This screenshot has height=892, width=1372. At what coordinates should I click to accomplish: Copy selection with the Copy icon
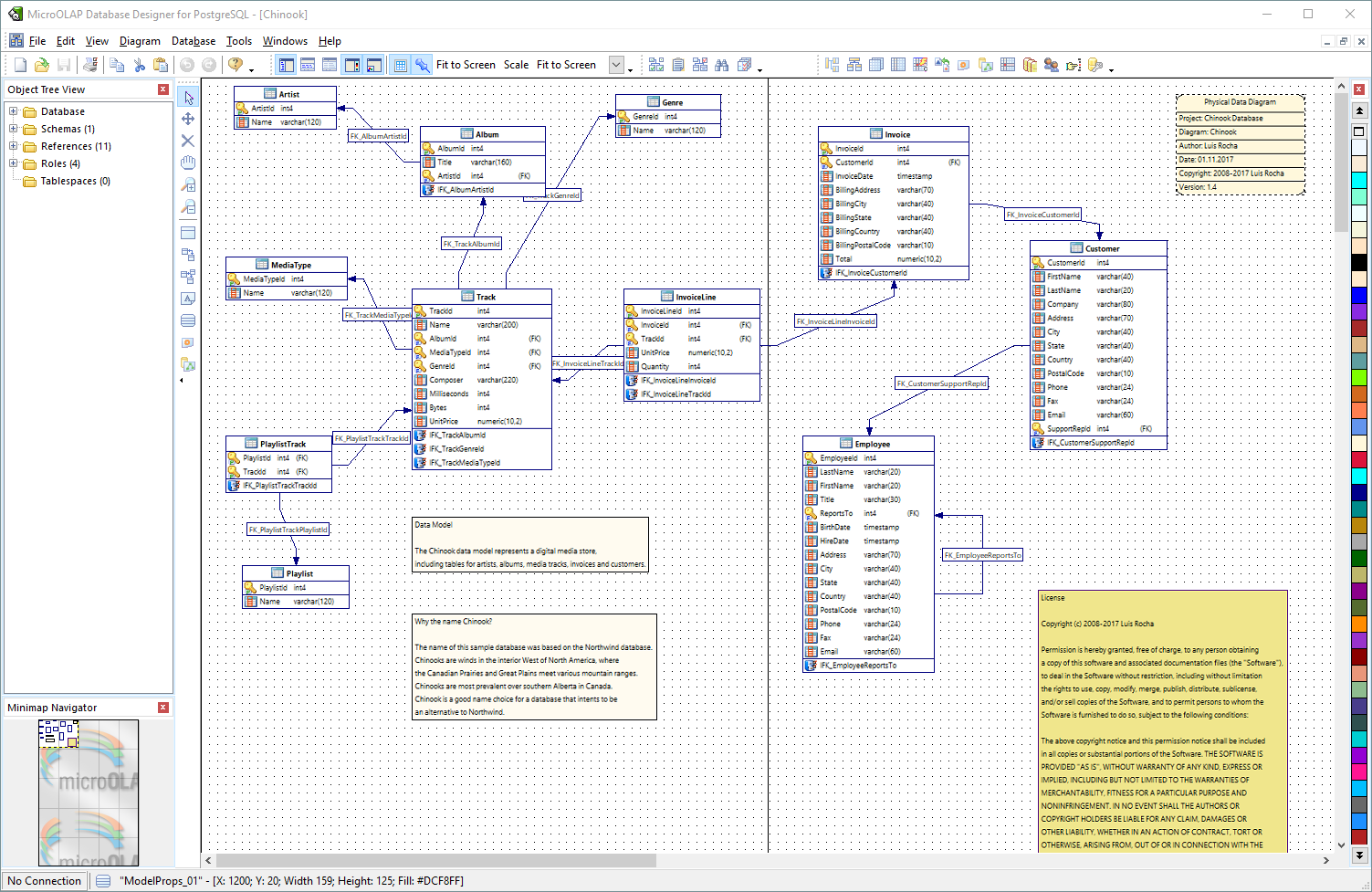coord(117,65)
